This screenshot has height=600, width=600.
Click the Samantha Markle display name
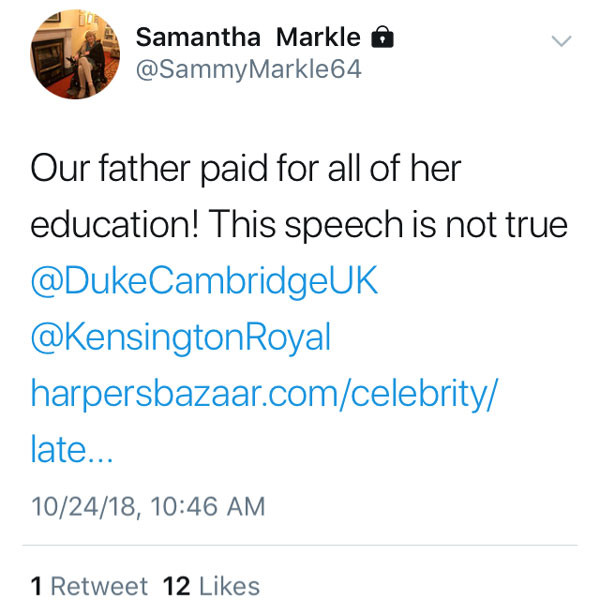point(248,38)
